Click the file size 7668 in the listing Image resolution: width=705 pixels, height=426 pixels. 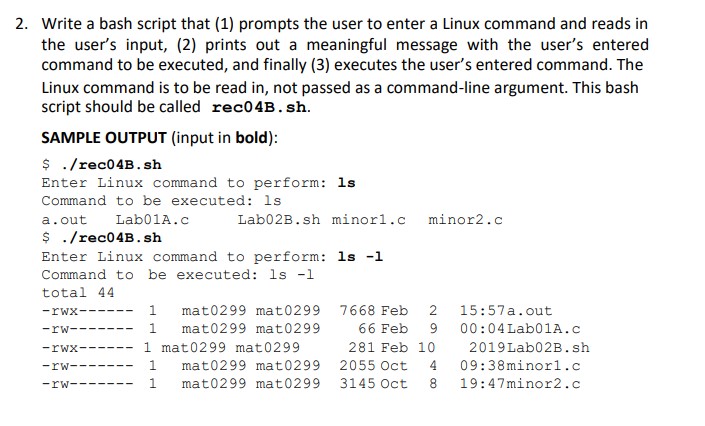(x=358, y=311)
